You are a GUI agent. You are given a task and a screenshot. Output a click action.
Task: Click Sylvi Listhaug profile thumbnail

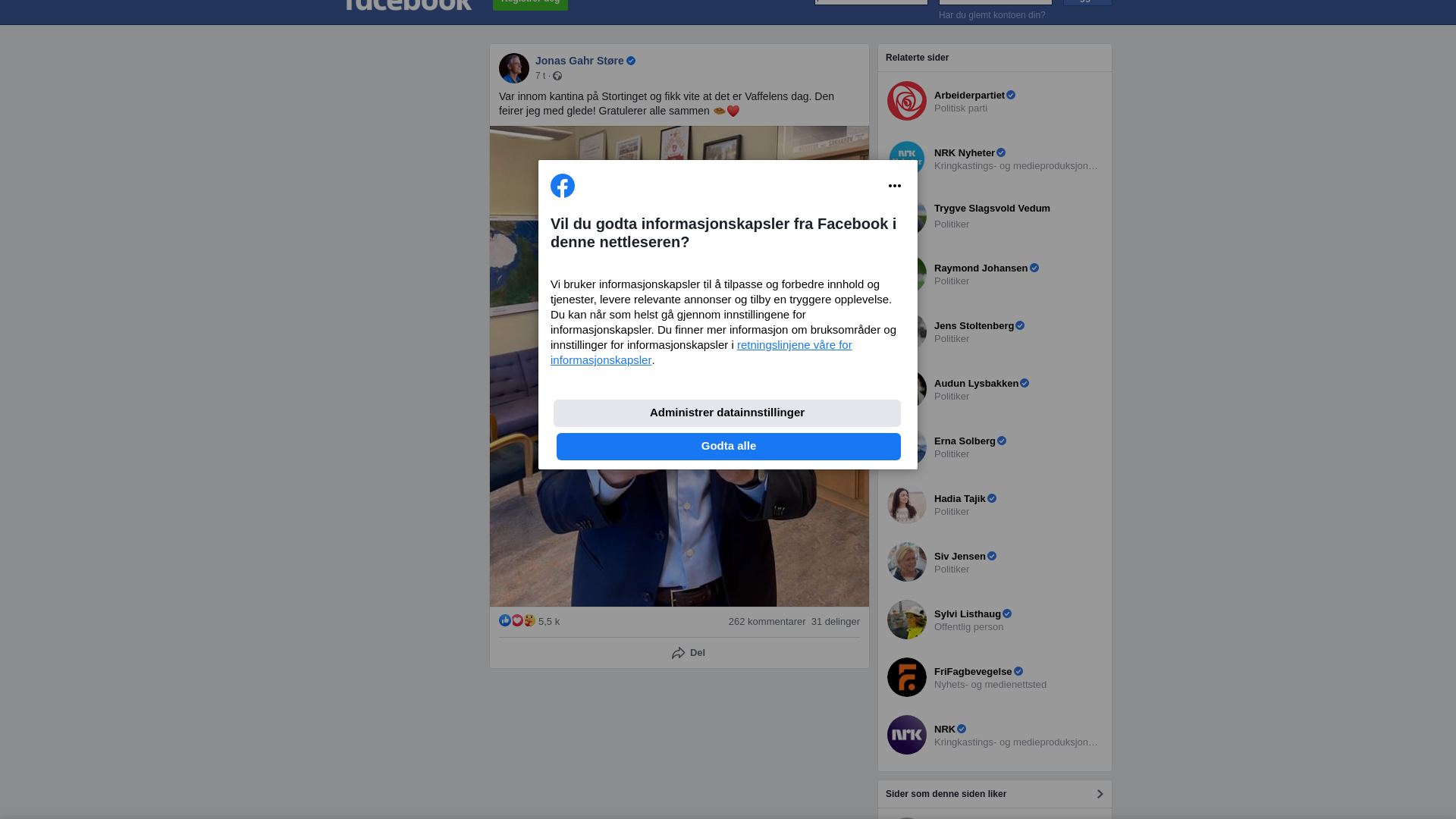pos(907,620)
